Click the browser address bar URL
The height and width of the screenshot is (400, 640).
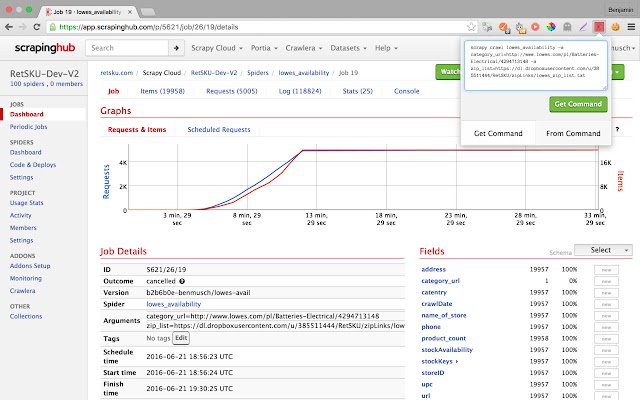(x=149, y=27)
